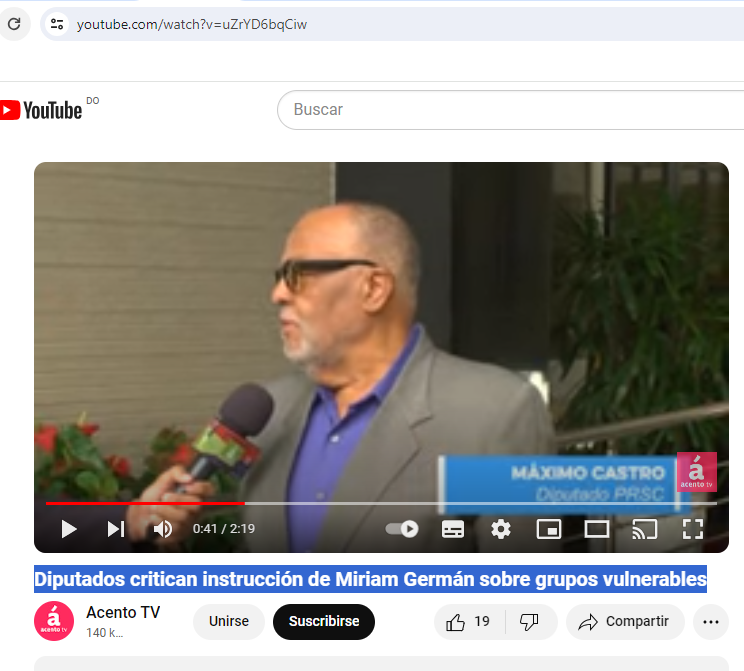Screen dimensions: 744x671
Task: Toggle subtitles/closed captions
Action: (x=453, y=529)
